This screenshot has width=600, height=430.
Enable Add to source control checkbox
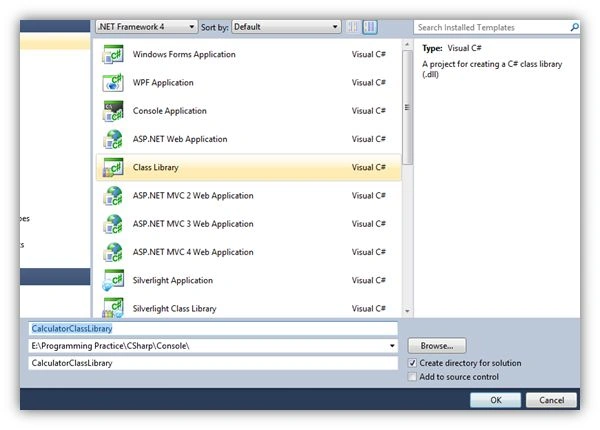click(x=412, y=377)
